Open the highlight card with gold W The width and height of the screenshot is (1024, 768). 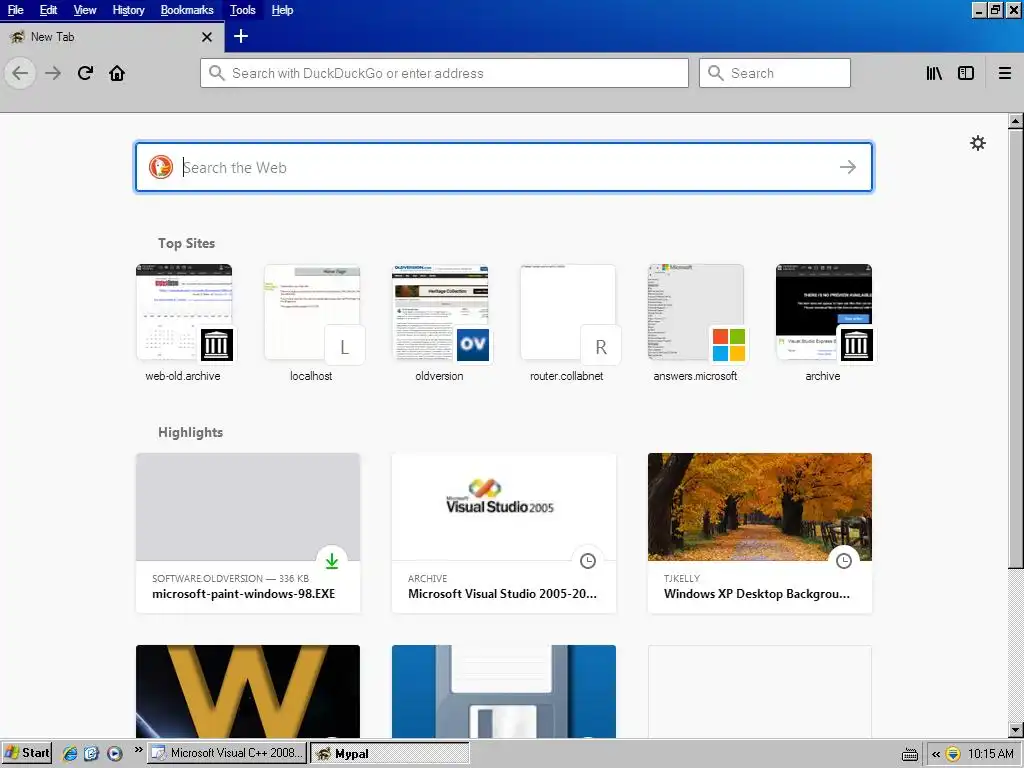tap(248, 692)
